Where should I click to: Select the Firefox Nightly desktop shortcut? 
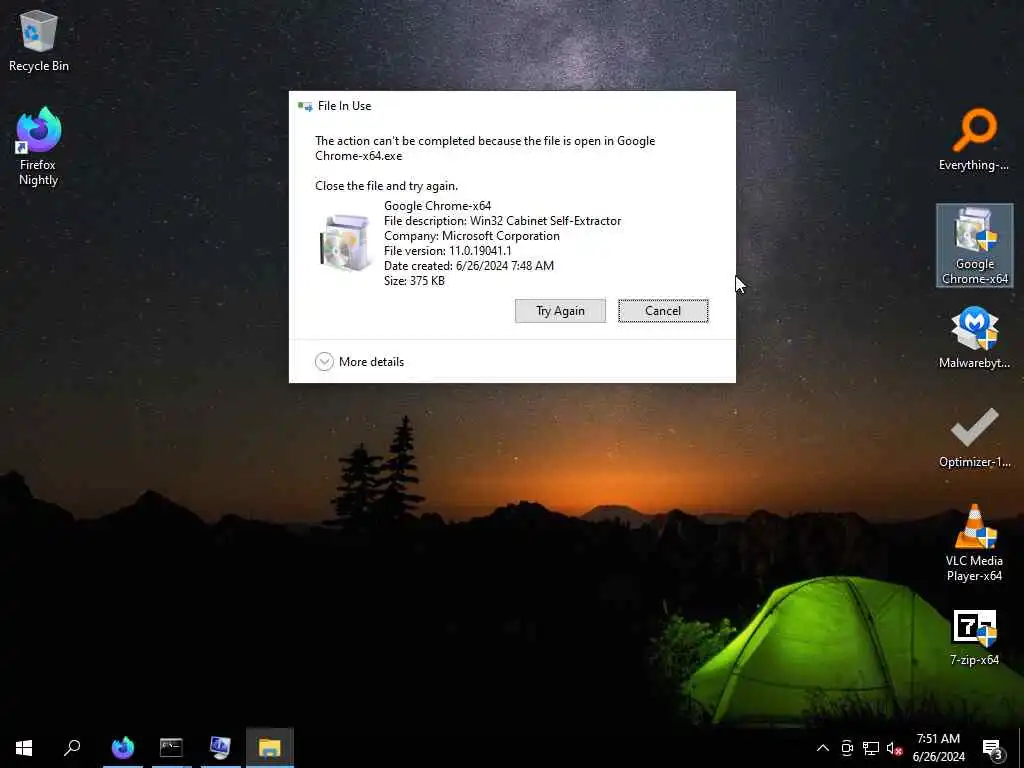[x=39, y=146]
